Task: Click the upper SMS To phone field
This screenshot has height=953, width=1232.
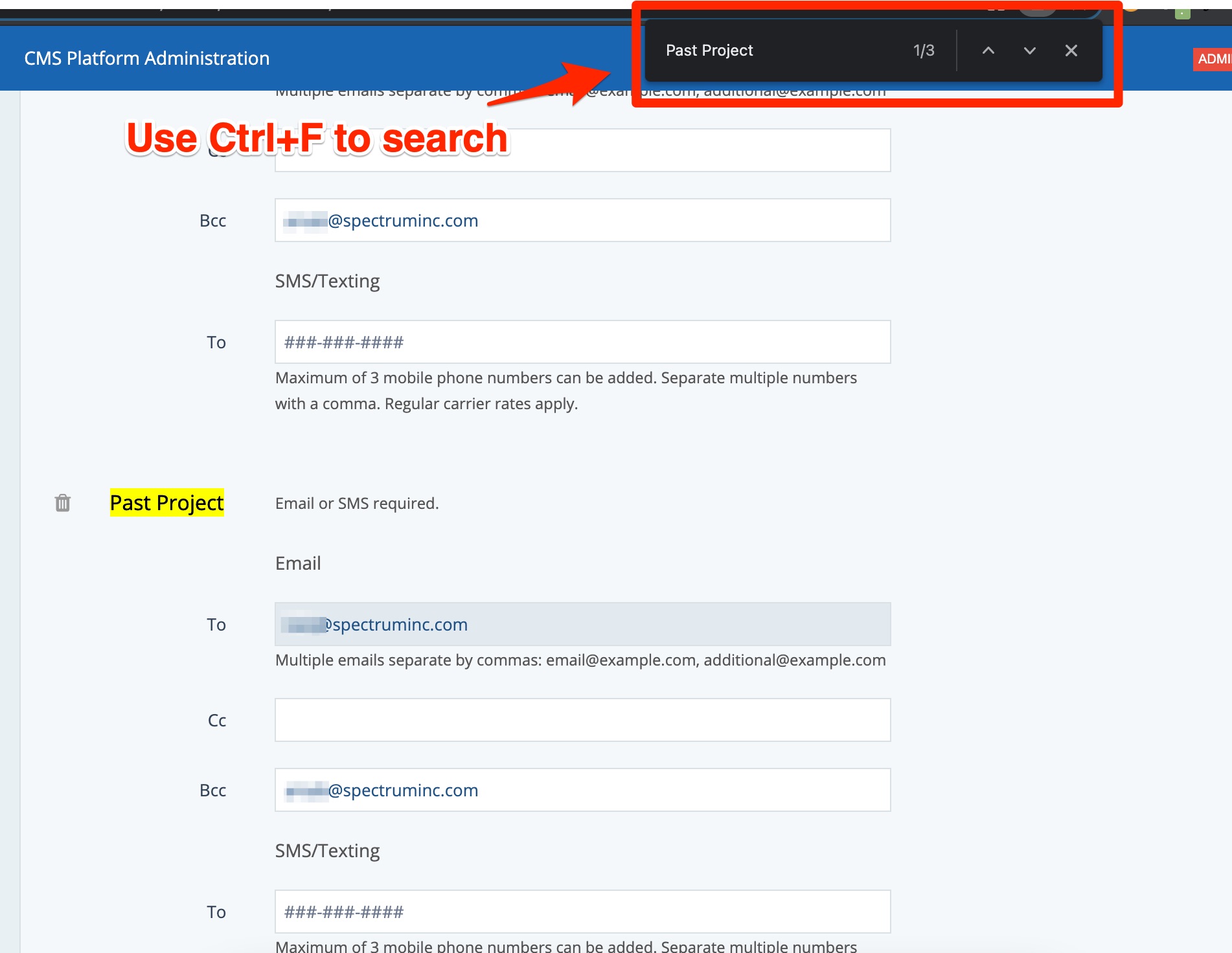Action: [x=582, y=342]
